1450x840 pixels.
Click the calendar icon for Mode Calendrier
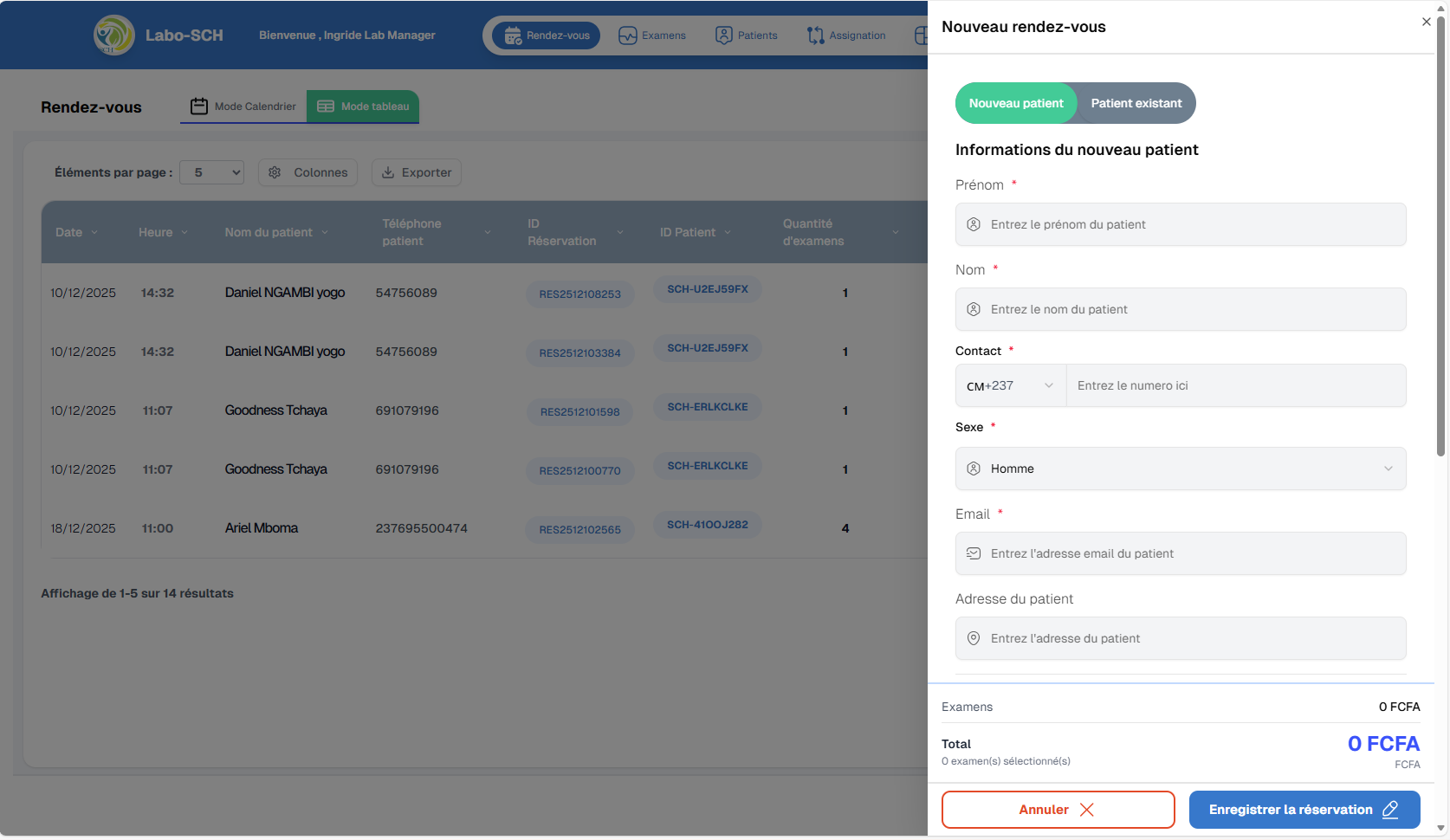[199, 107]
